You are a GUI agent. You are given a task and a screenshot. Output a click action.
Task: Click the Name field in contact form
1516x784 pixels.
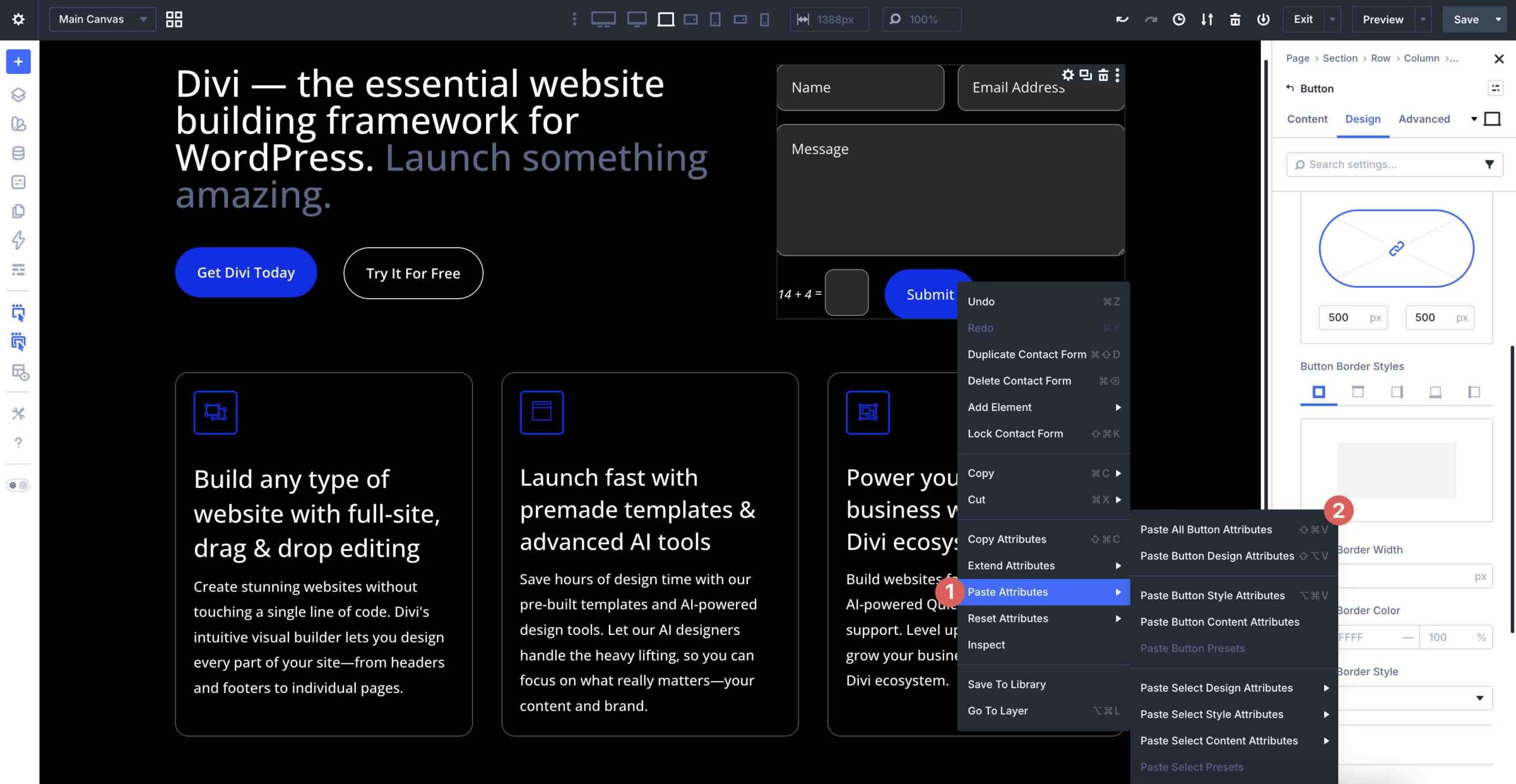860,88
